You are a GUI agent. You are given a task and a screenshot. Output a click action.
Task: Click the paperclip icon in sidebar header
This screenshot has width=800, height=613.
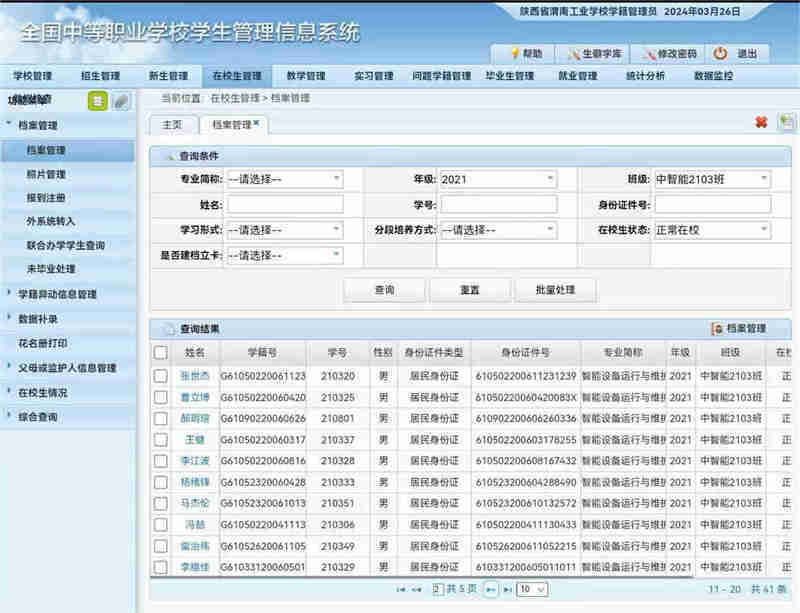pos(121,100)
